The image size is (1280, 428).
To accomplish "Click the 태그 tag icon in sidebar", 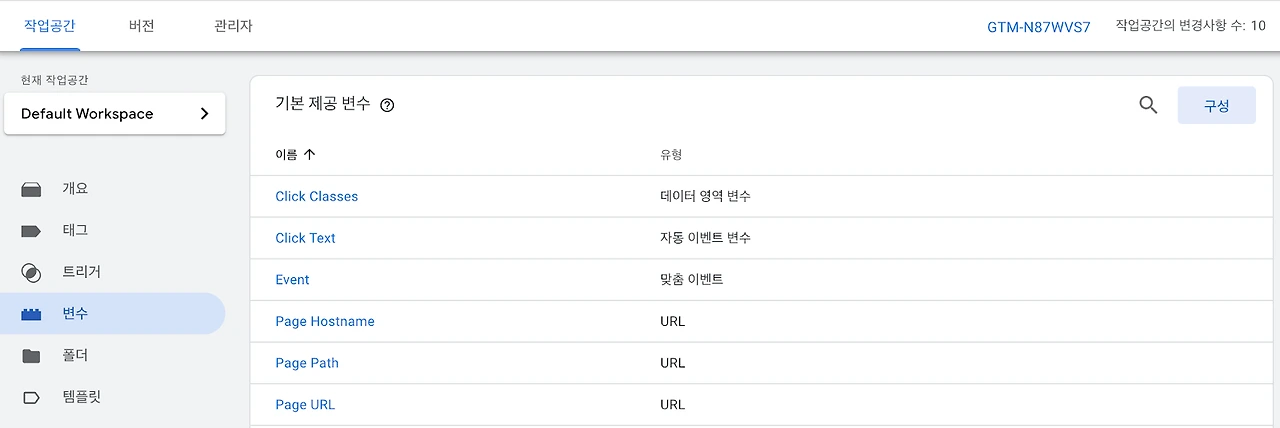I will tap(31, 231).
